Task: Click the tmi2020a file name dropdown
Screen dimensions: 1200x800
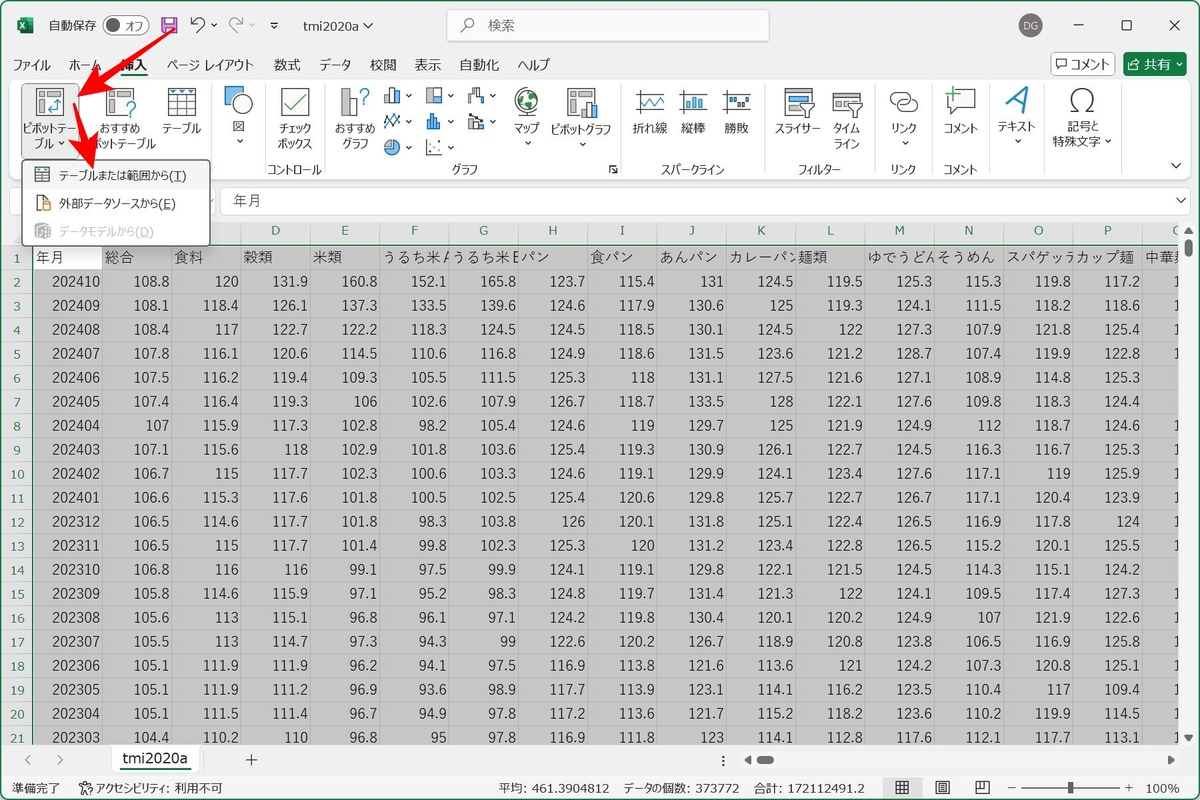Action: (339, 26)
